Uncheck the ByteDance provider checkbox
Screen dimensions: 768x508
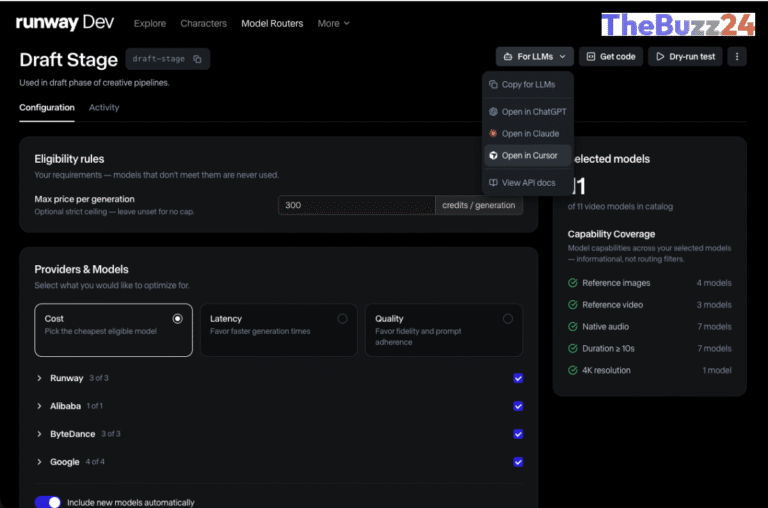tap(518, 434)
